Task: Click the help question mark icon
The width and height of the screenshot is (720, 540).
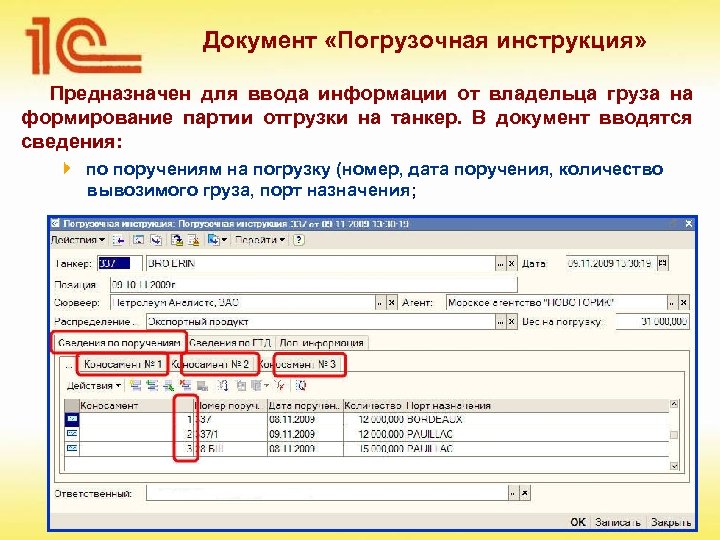Action: pyautogui.click(x=298, y=240)
